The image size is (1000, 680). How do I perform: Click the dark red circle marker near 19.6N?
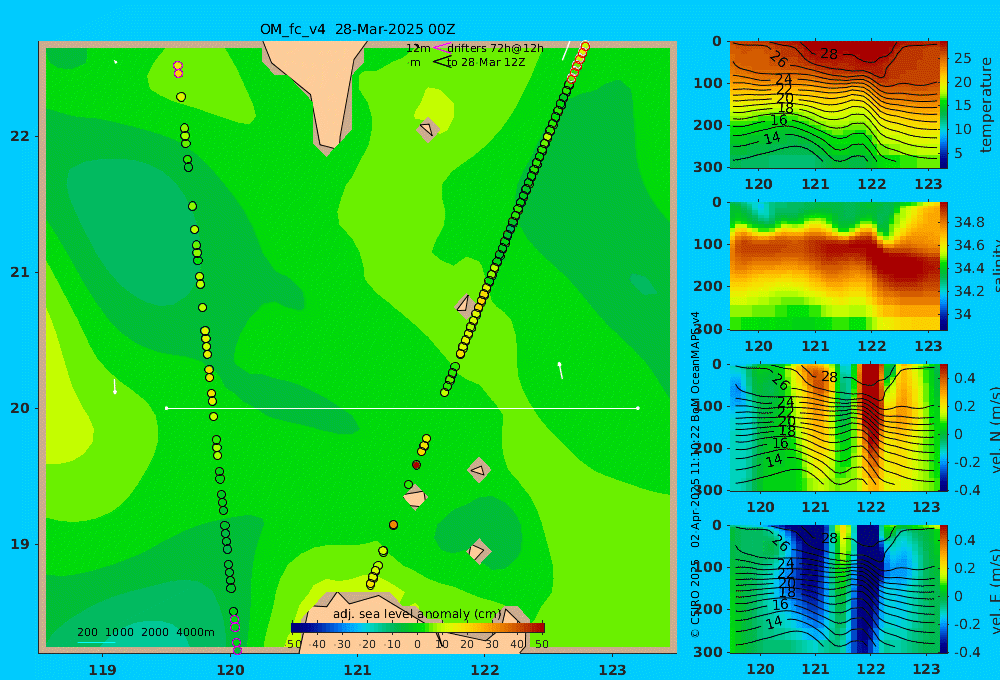pos(416,465)
